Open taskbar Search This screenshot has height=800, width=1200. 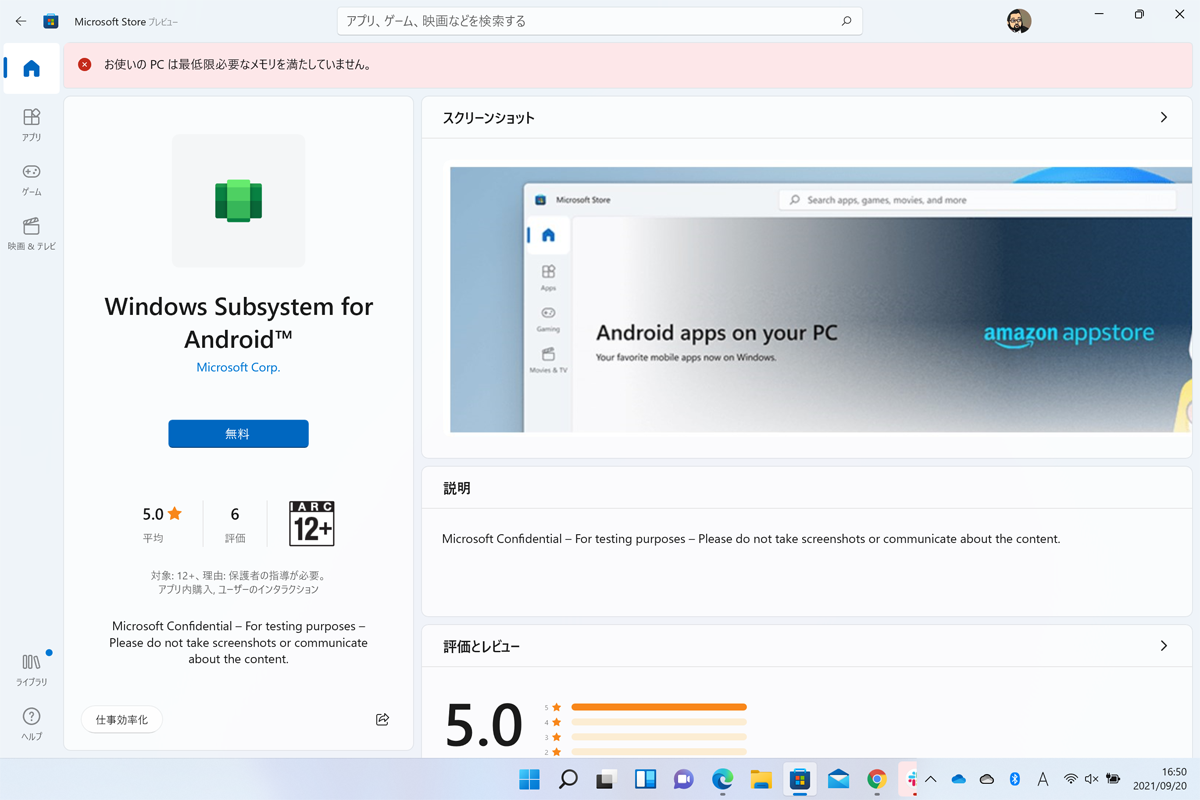click(568, 780)
